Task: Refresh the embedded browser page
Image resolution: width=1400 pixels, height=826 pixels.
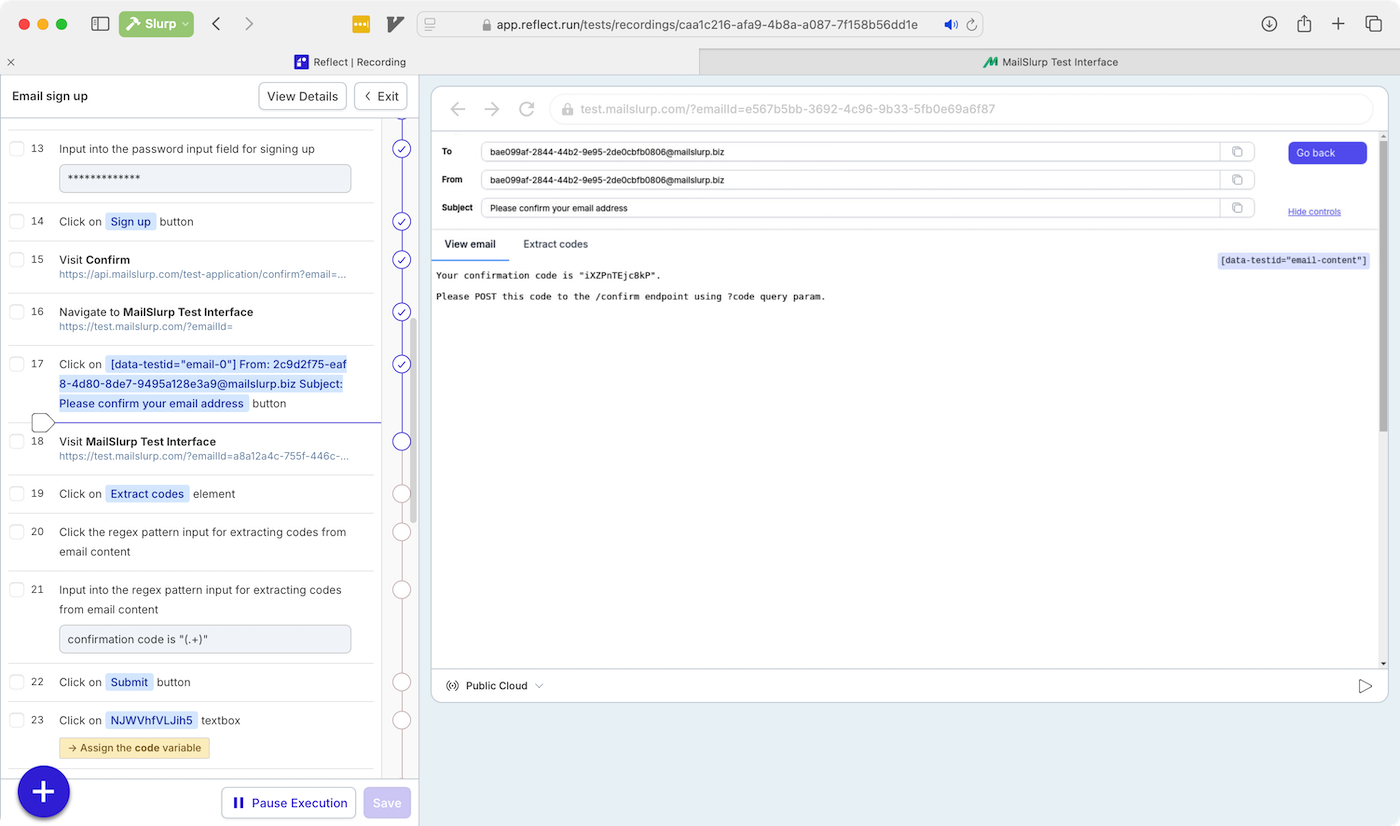Action: tap(526, 109)
